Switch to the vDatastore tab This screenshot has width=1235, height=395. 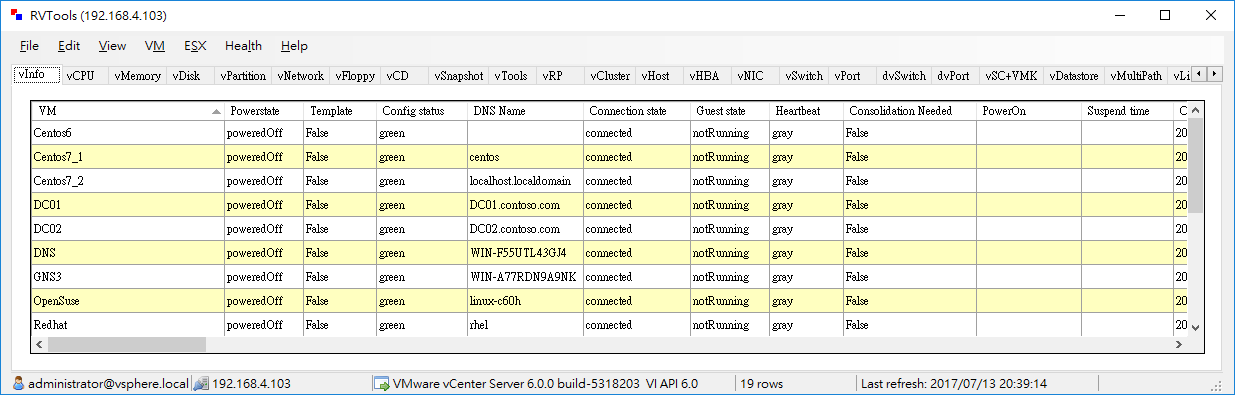(x=1075, y=75)
